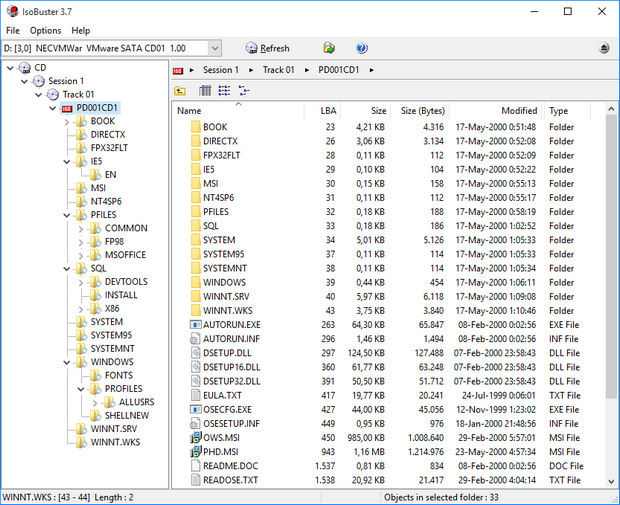Switch to the list view icon
The height and width of the screenshot is (505, 620).
pyautogui.click(x=224, y=91)
